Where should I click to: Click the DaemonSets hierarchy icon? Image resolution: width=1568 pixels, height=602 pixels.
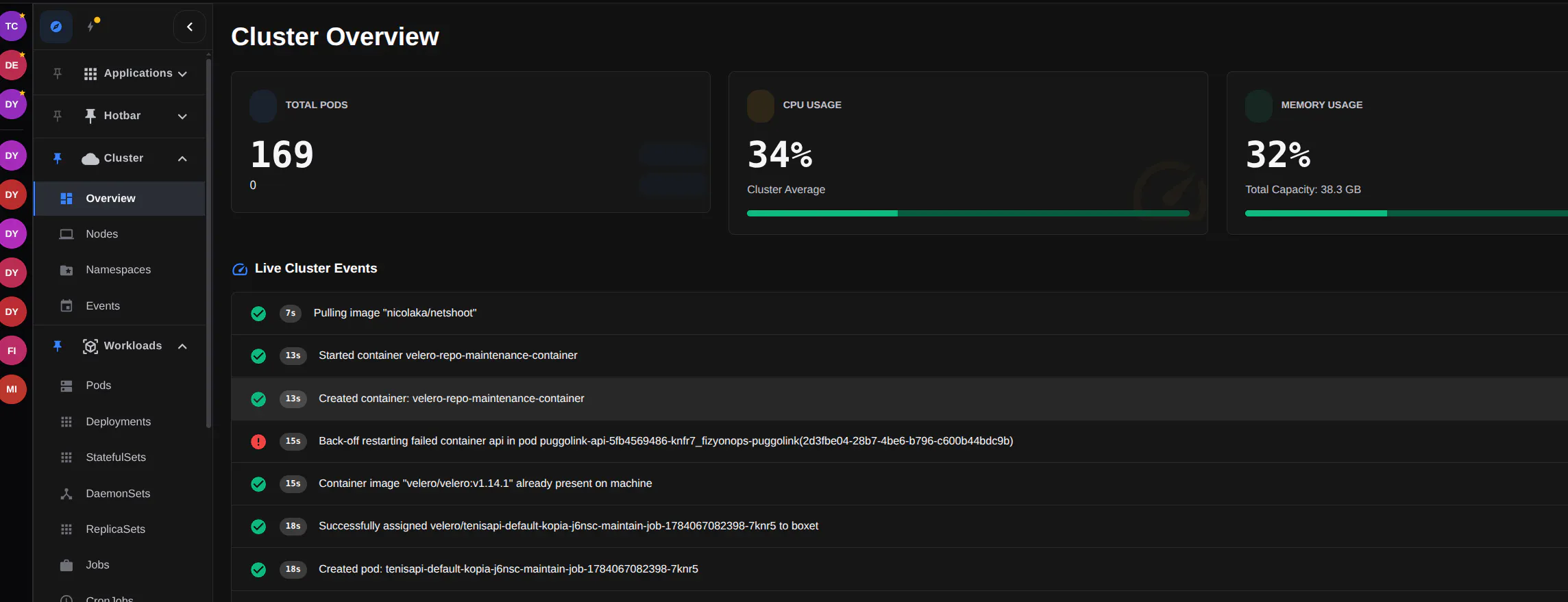(66, 494)
